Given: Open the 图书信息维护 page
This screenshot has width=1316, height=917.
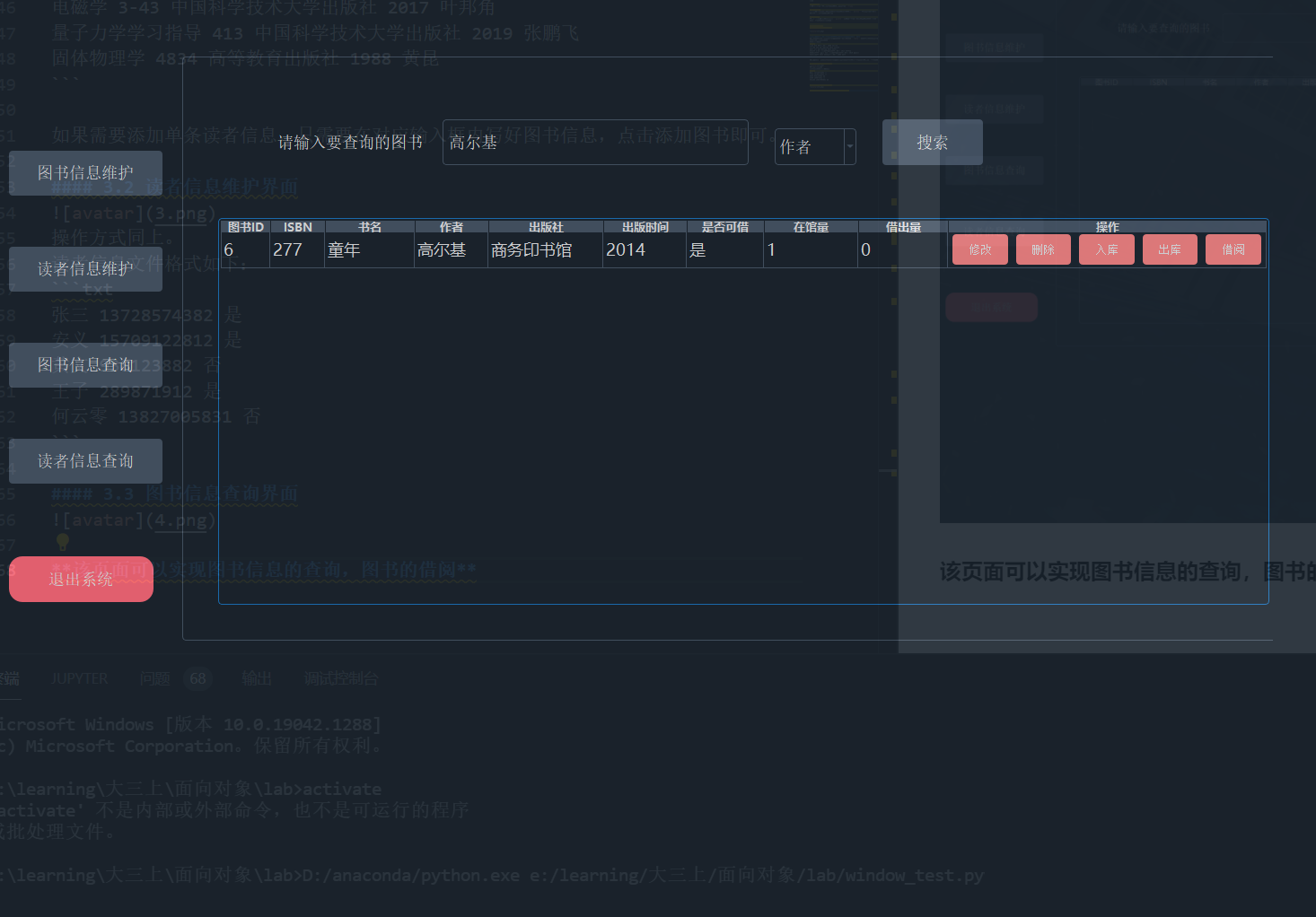Looking at the screenshot, I should (x=85, y=173).
